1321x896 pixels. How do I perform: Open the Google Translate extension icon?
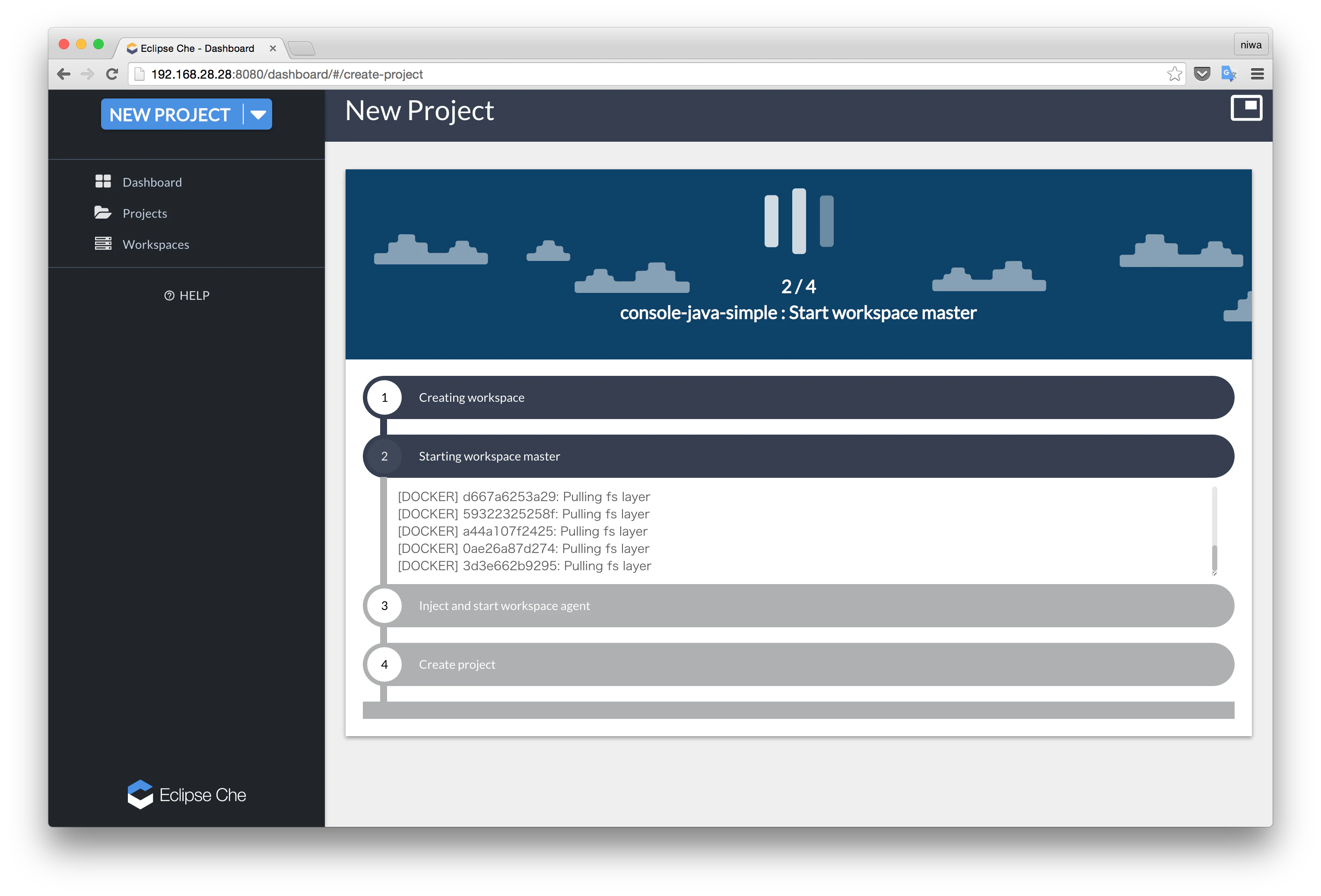(1229, 74)
